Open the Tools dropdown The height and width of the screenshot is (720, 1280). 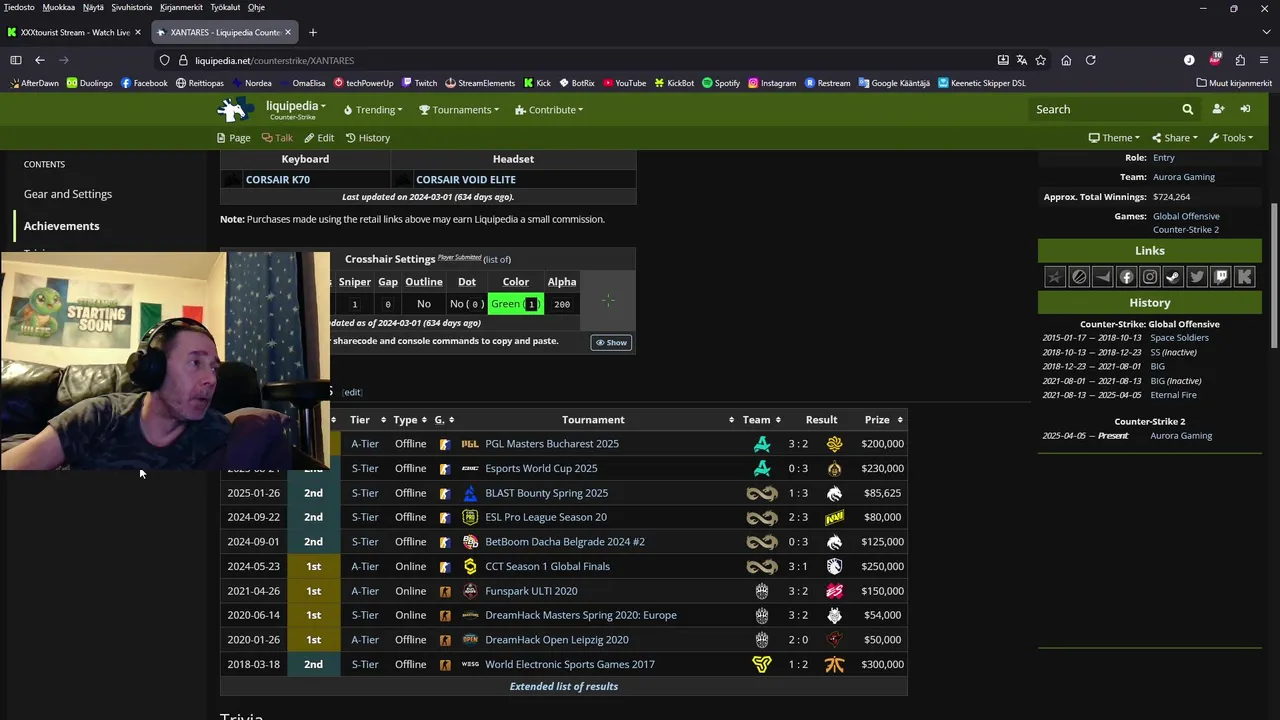click(x=1231, y=138)
